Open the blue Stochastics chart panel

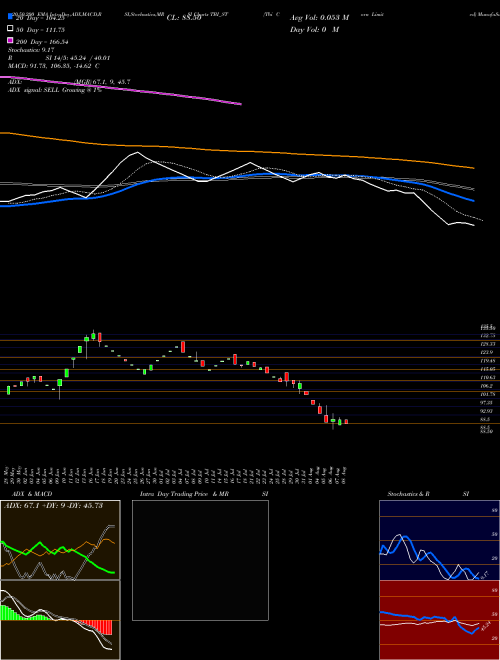[x=439, y=540]
